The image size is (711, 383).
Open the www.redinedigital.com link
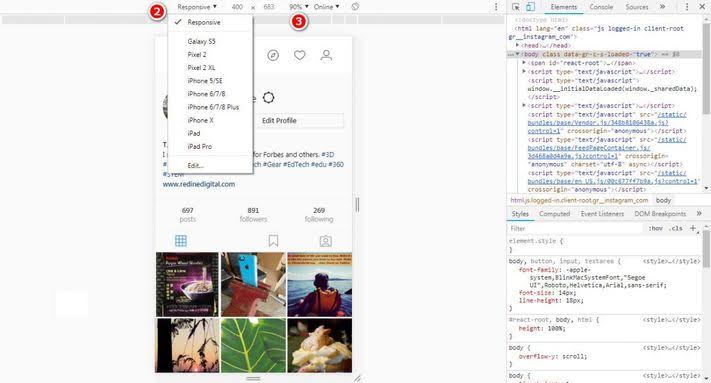pyautogui.click(x=199, y=184)
